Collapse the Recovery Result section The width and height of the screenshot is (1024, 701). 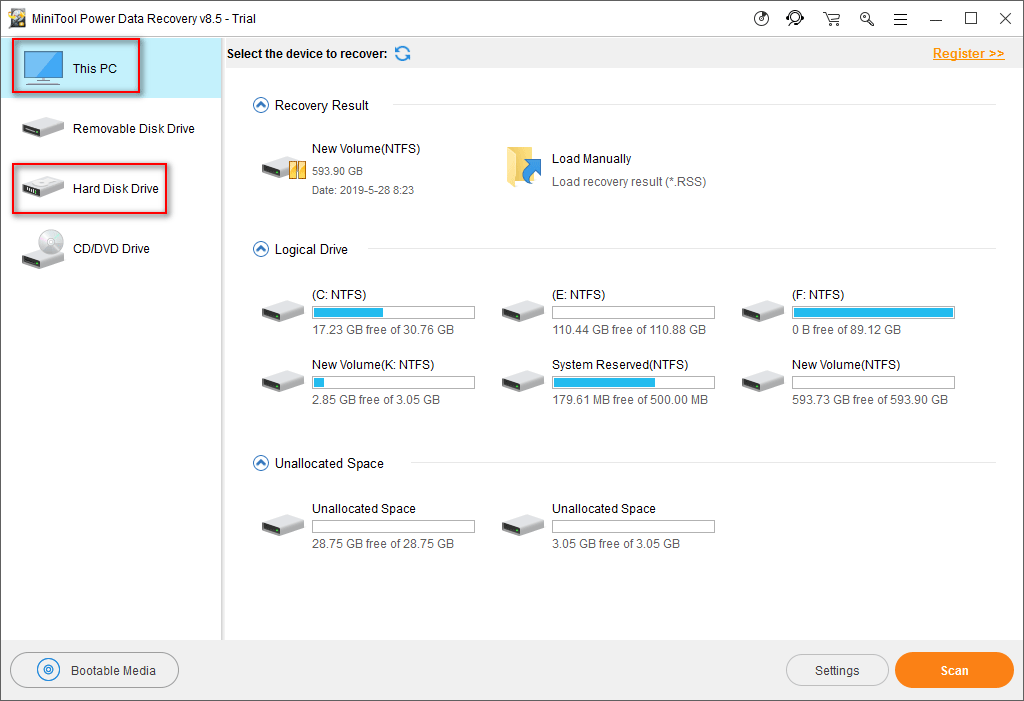coord(261,105)
